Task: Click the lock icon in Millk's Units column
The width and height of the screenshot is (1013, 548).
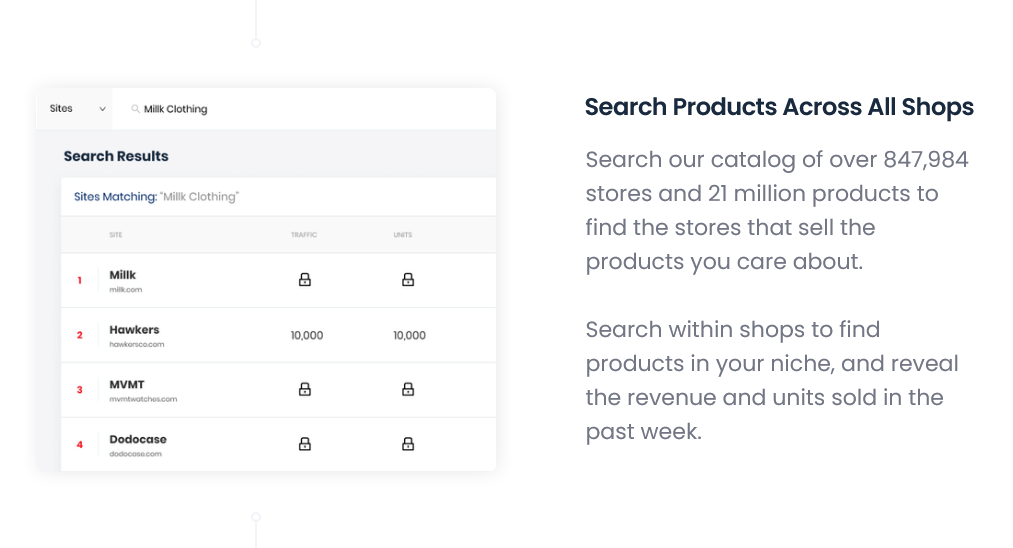Action: [x=408, y=280]
